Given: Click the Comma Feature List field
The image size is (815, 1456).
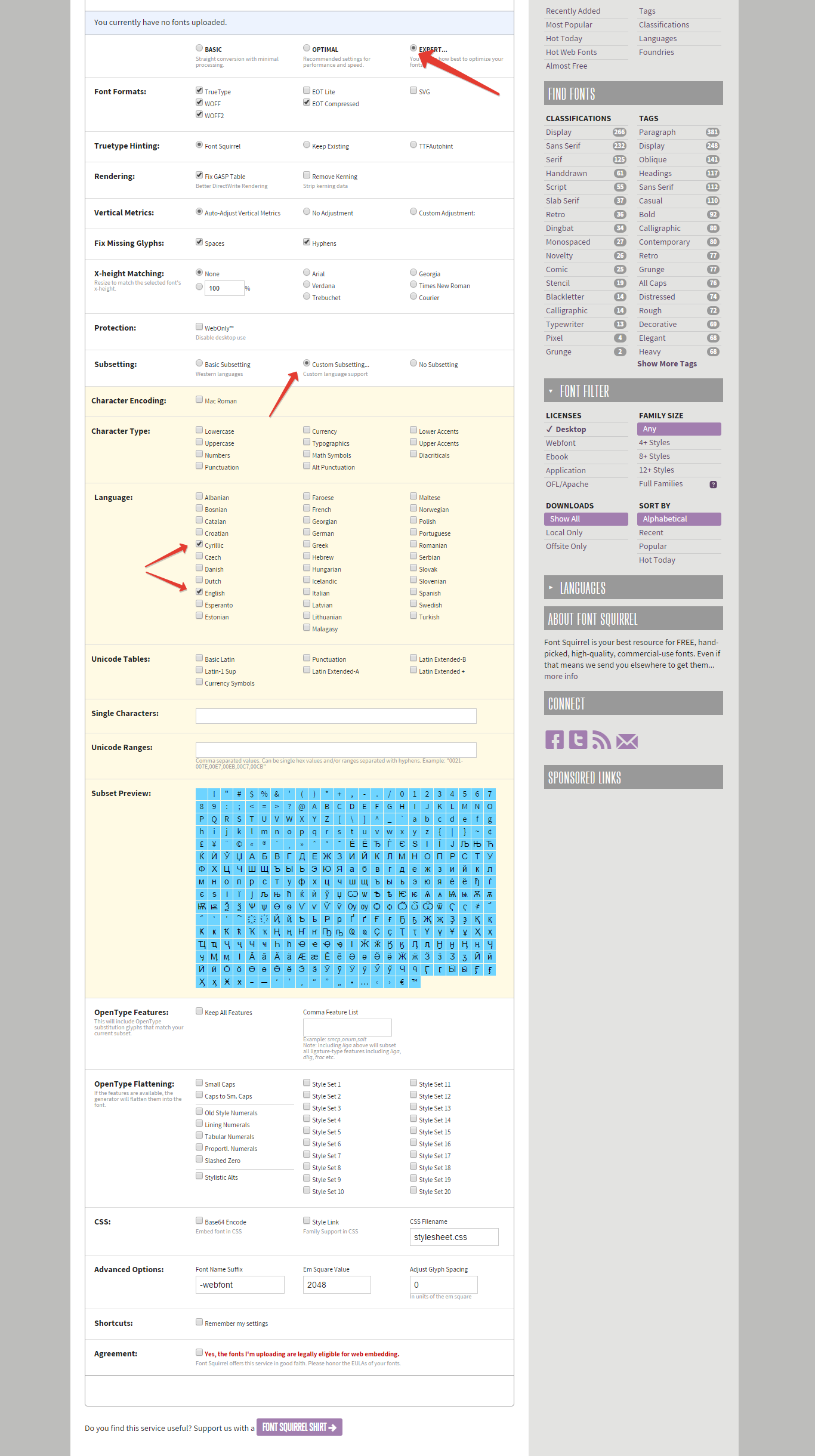Looking at the screenshot, I should pos(347,1028).
